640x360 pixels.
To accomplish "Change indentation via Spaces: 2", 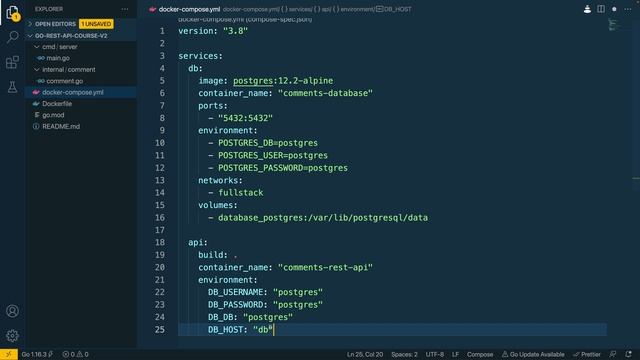I will (404, 354).
